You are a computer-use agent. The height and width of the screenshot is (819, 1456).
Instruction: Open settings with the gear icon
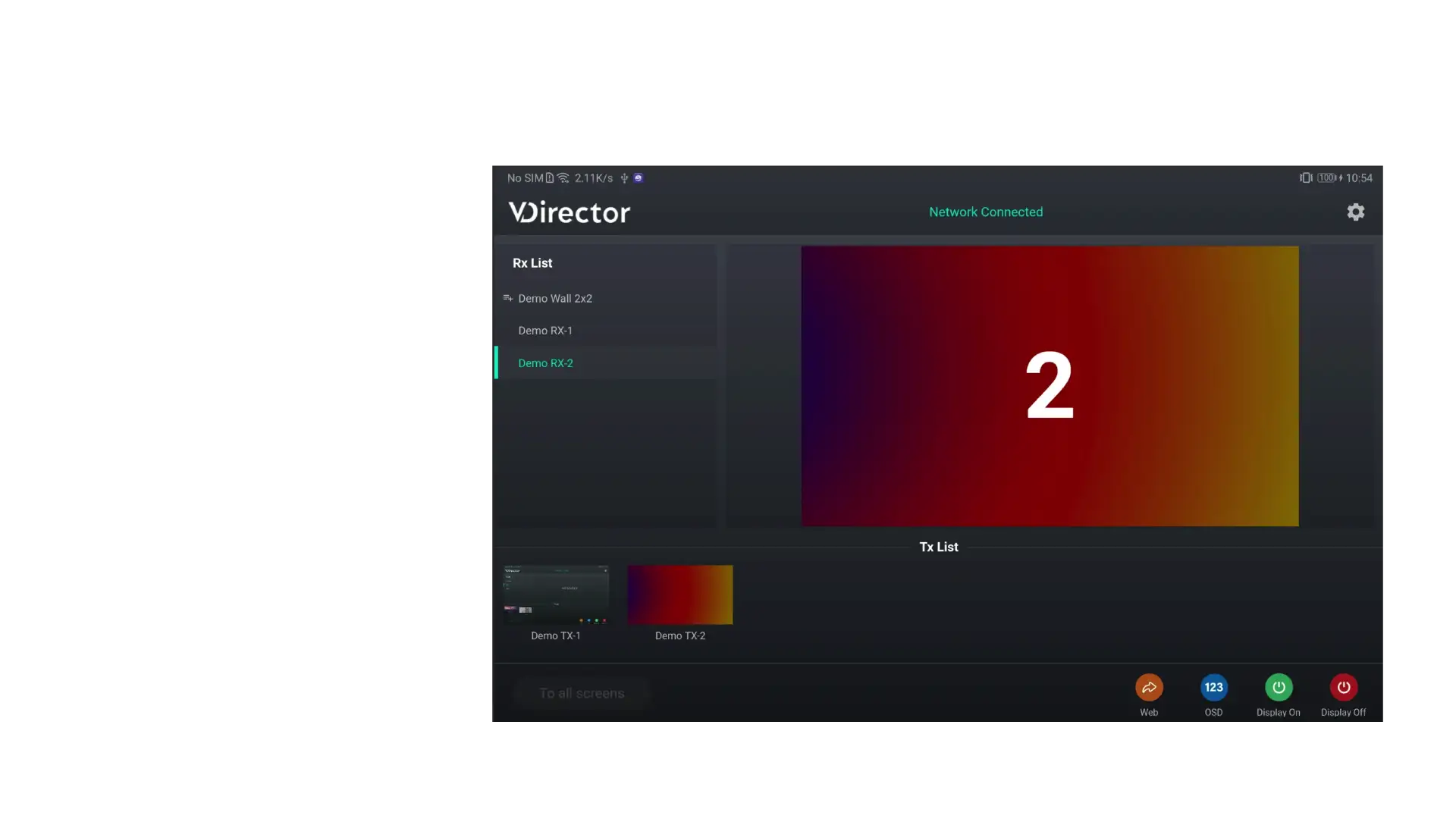coord(1355,212)
